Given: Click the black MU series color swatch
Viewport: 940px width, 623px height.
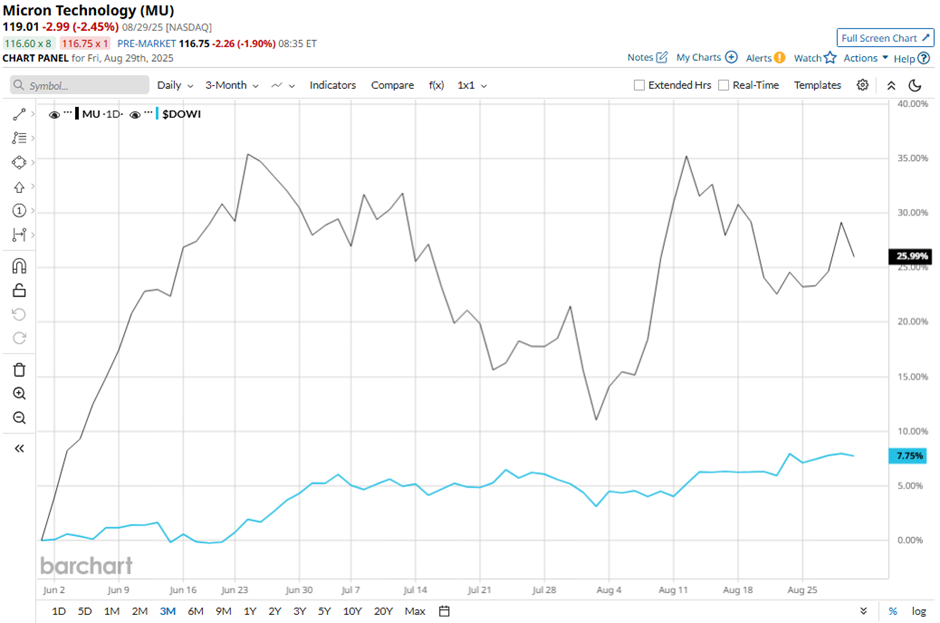Looking at the screenshot, I should (77, 114).
